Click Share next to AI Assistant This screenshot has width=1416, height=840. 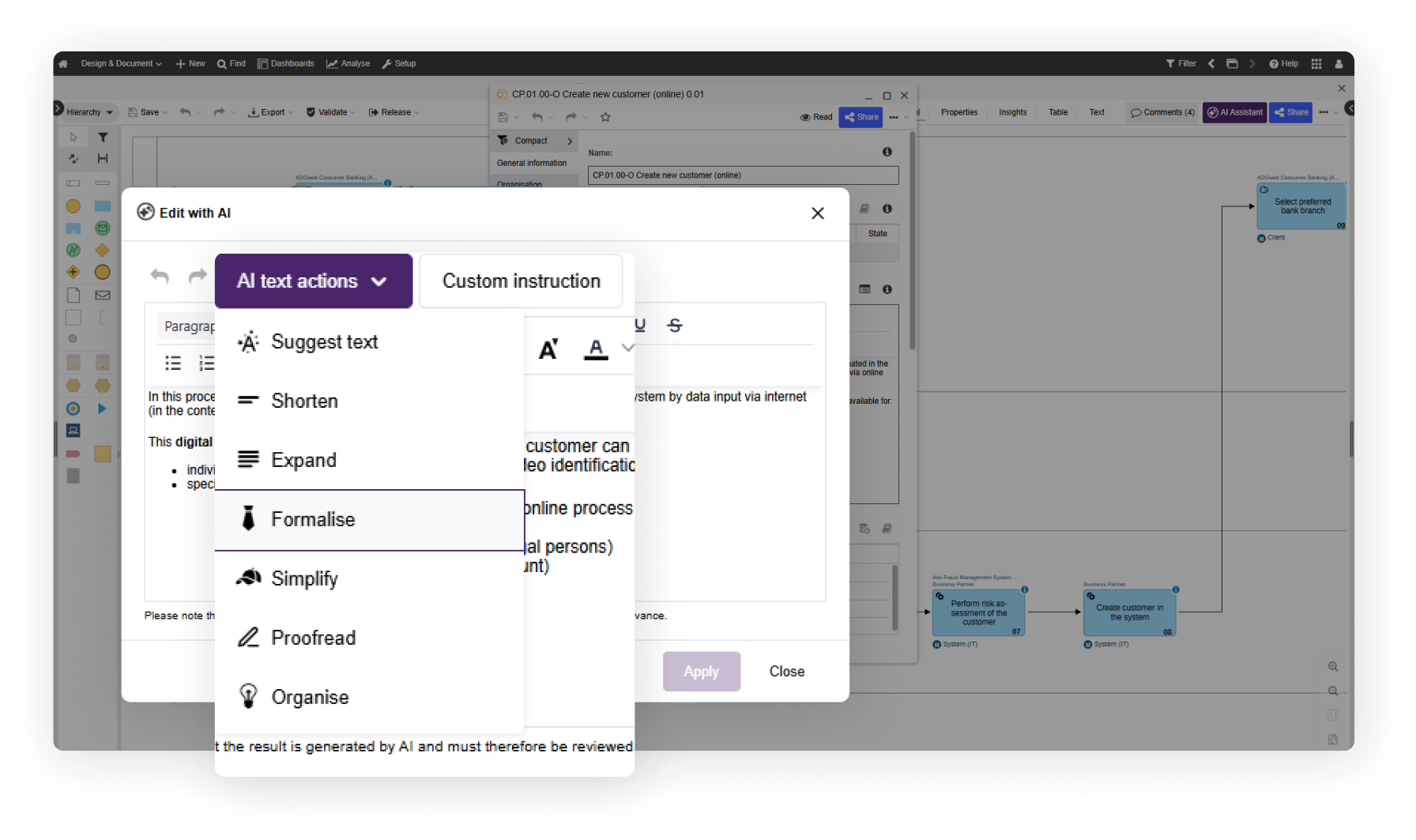point(1291,112)
